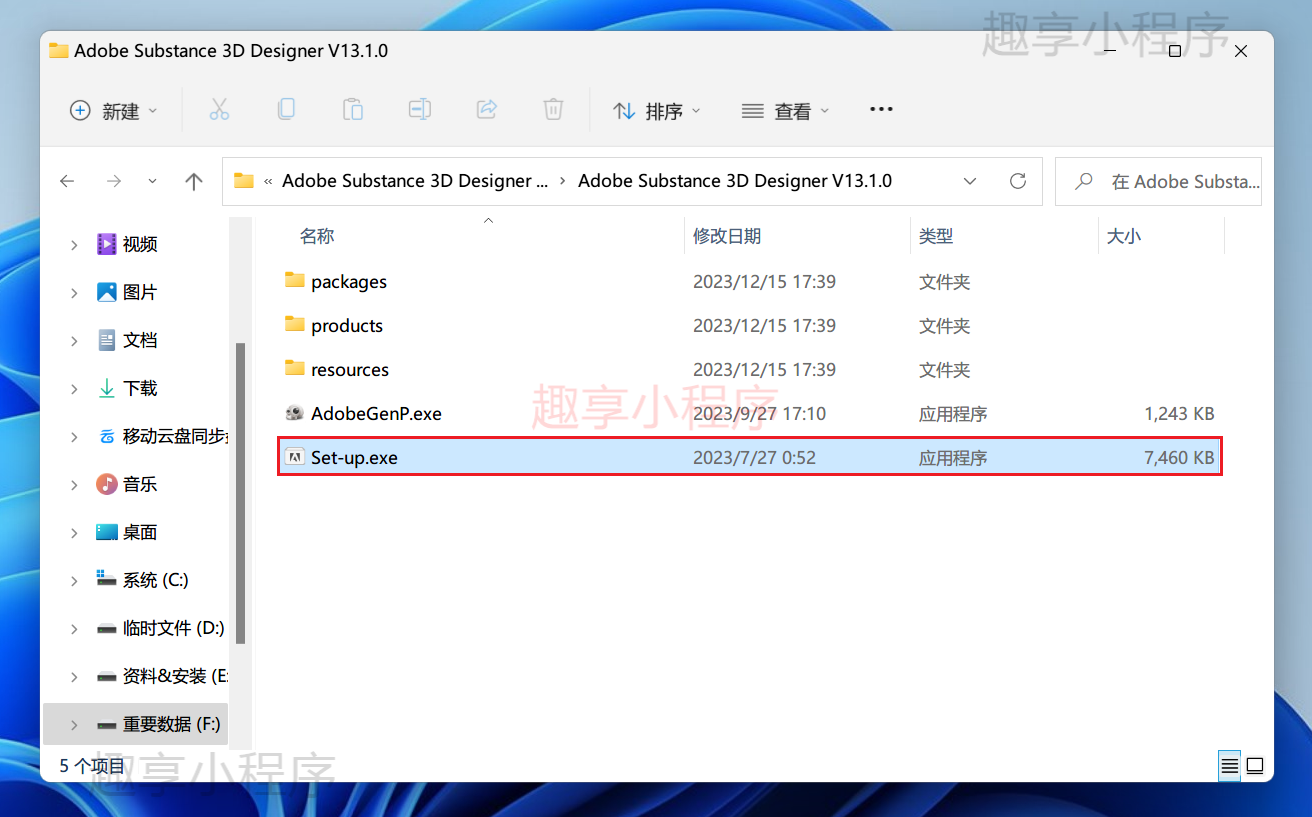Go up one folder level

pos(194,181)
